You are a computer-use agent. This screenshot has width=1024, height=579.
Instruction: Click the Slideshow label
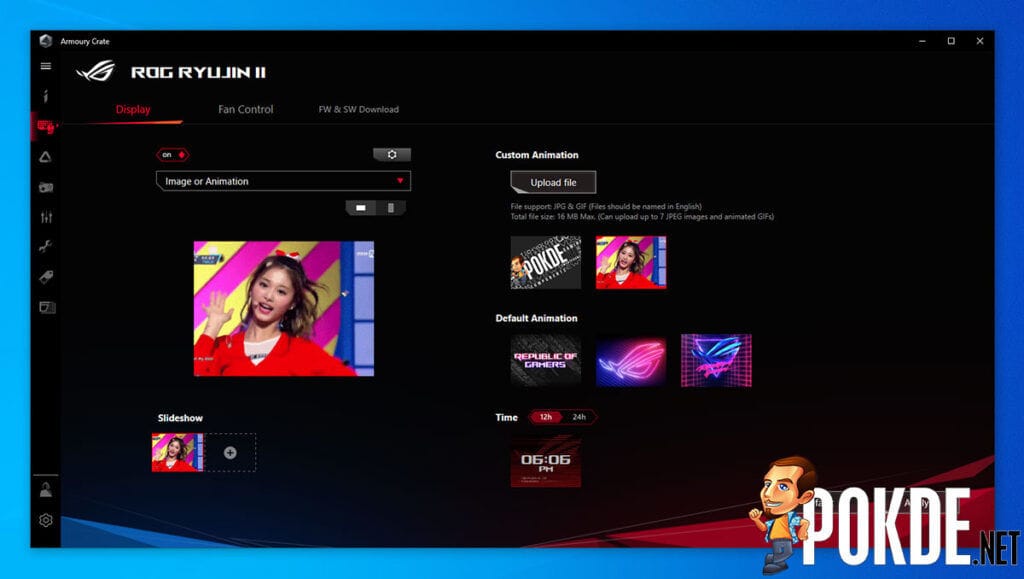pos(180,418)
